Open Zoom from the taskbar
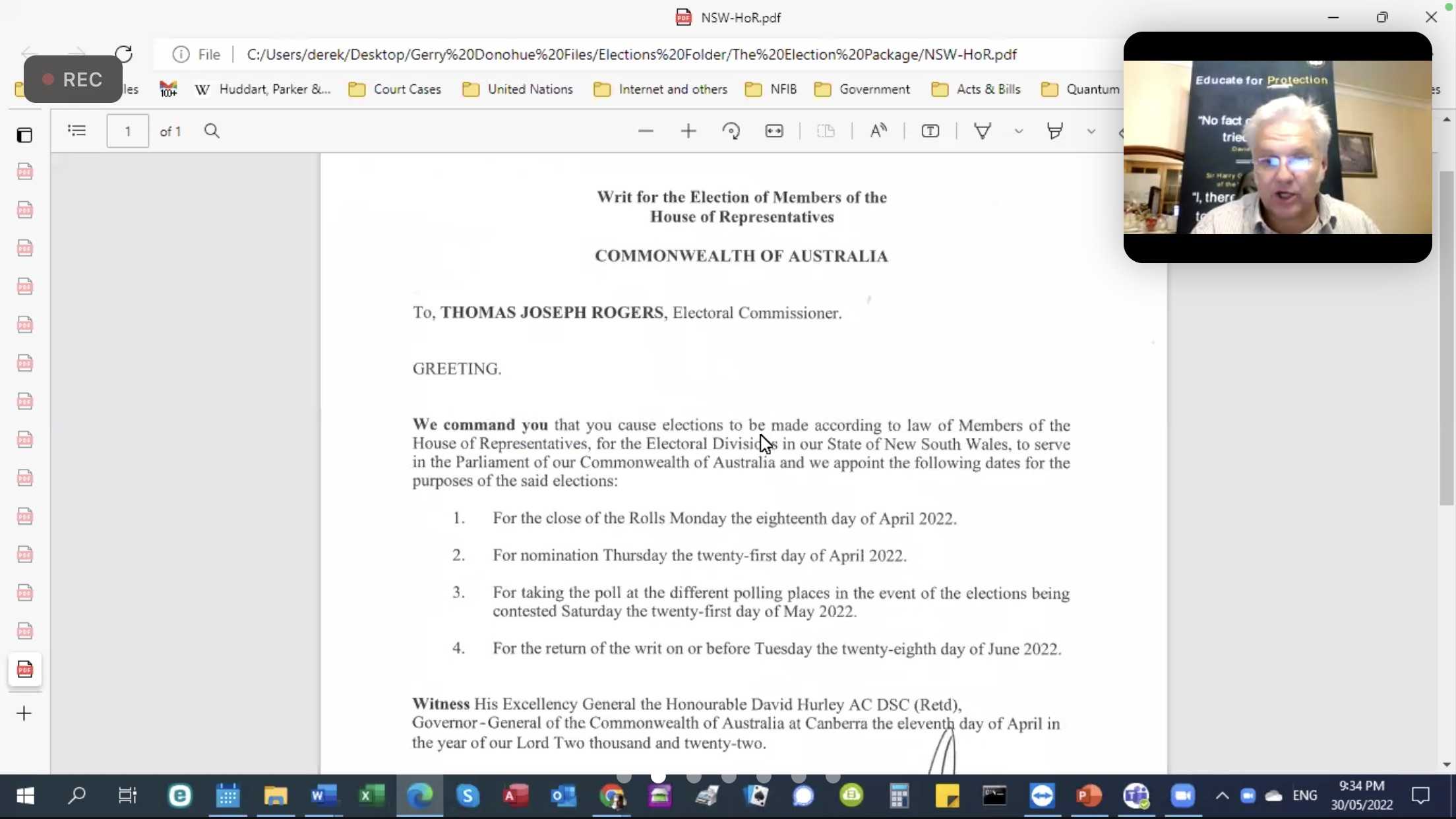The width and height of the screenshot is (1456, 819). tap(1183, 797)
